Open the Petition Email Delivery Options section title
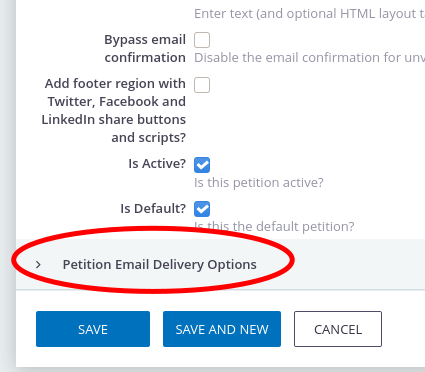 click(160, 265)
